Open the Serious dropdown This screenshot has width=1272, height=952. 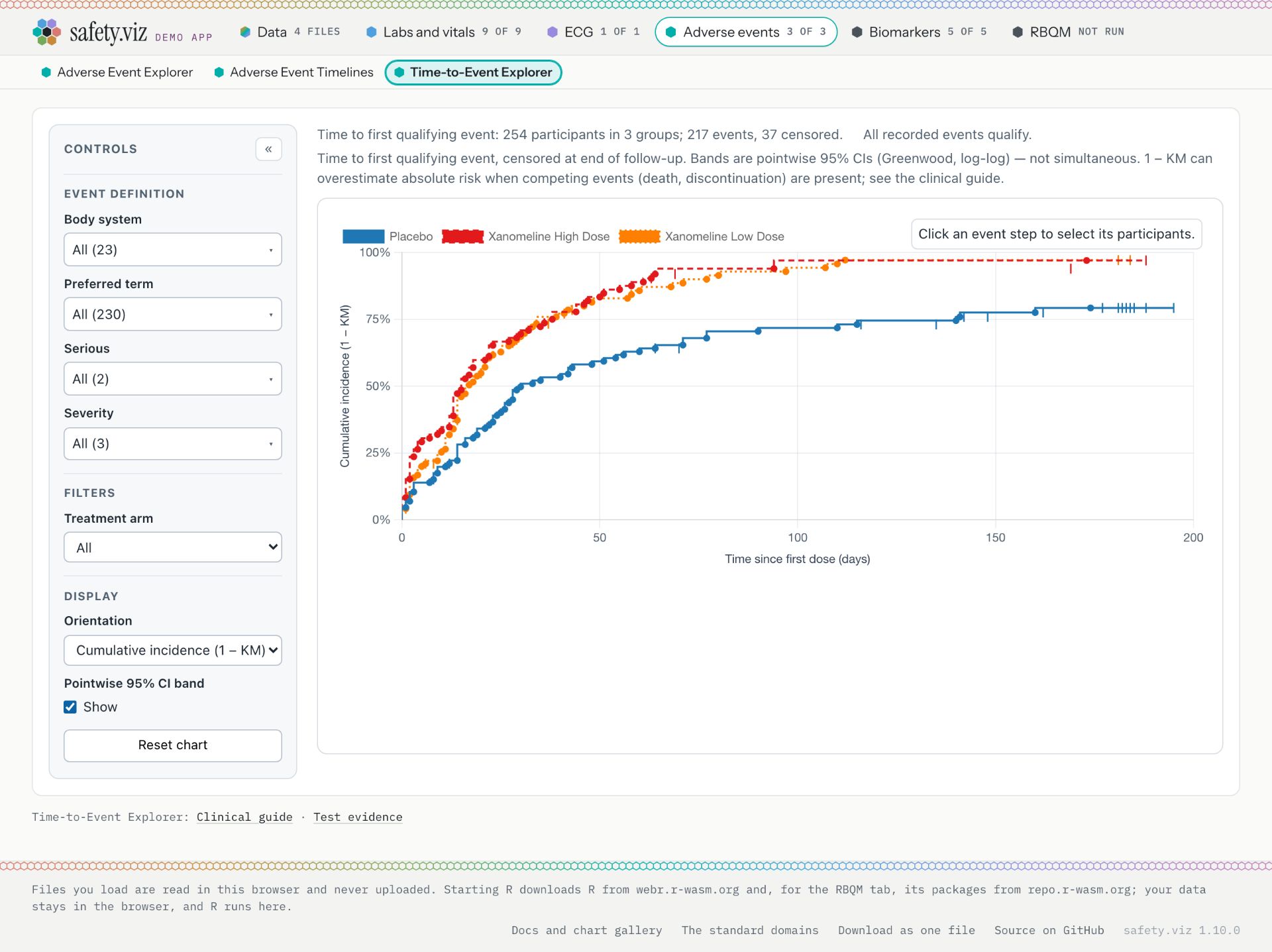click(x=173, y=379)
